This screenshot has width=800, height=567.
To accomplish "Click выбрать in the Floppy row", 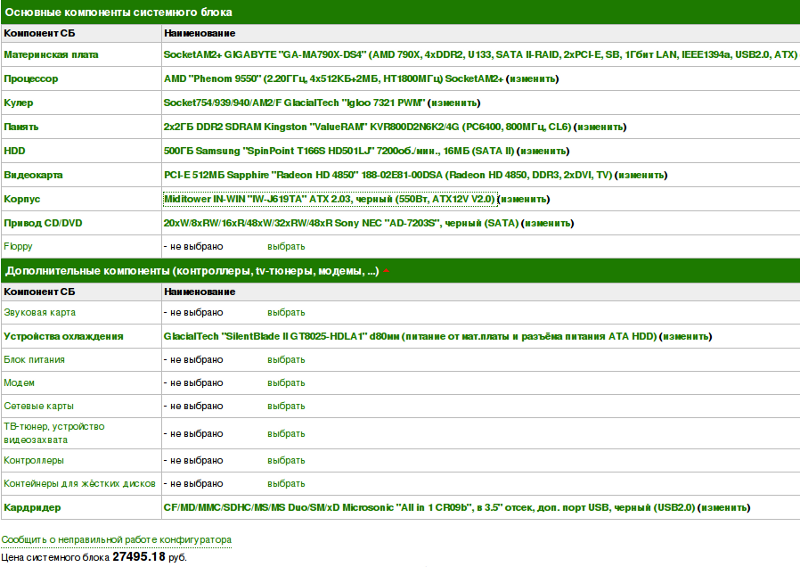I will click(286, 246).
